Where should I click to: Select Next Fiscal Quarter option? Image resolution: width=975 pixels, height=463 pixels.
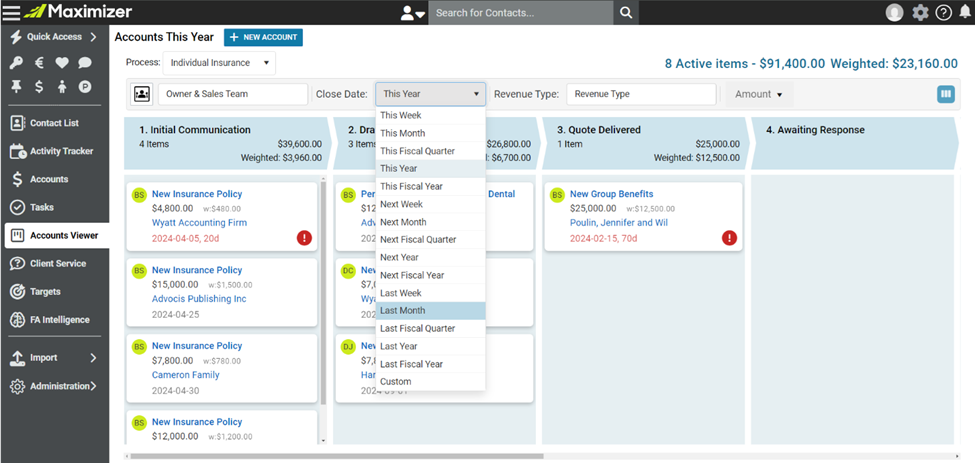click(430, 239)
